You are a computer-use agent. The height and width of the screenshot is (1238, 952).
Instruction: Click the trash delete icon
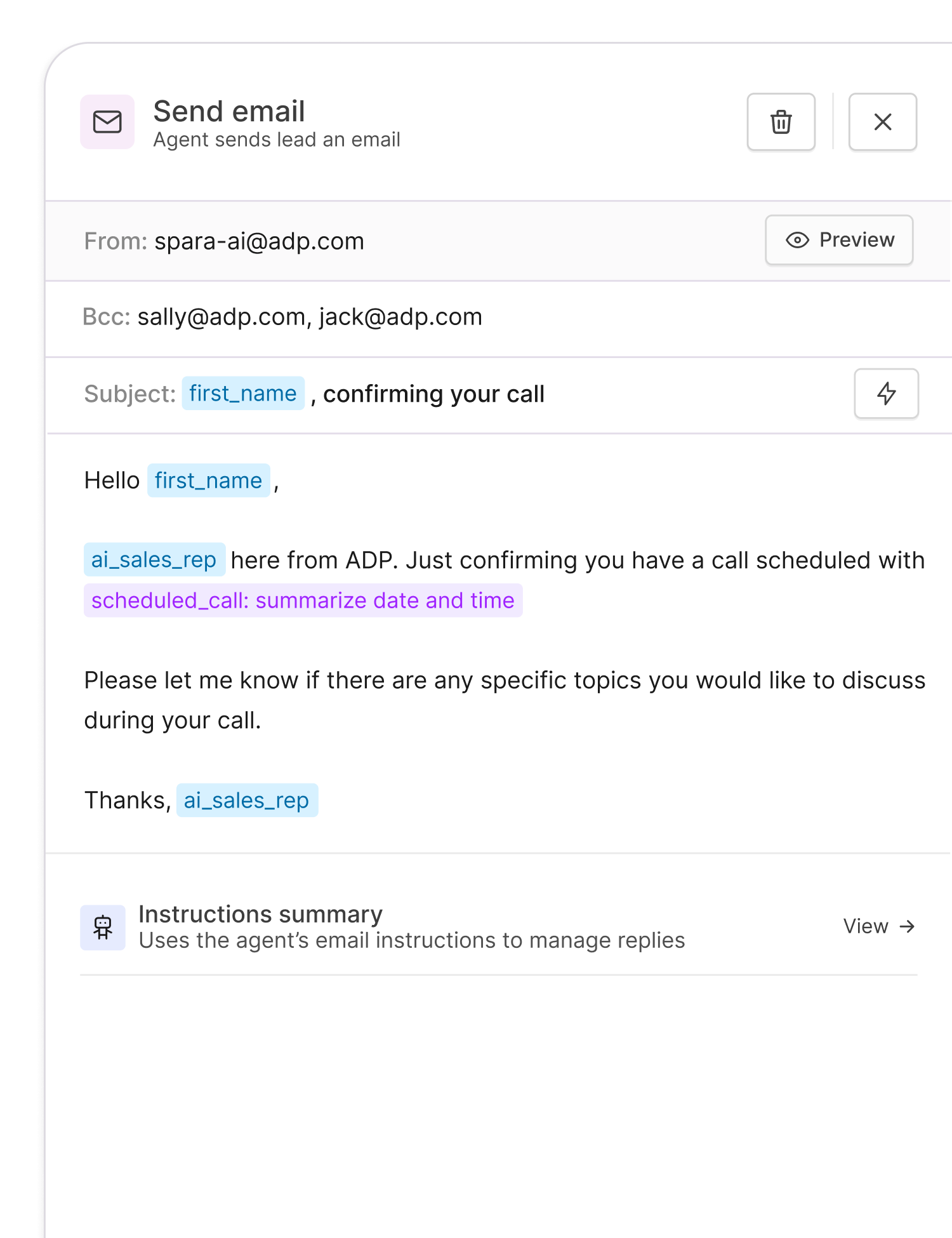click(781, 122)
